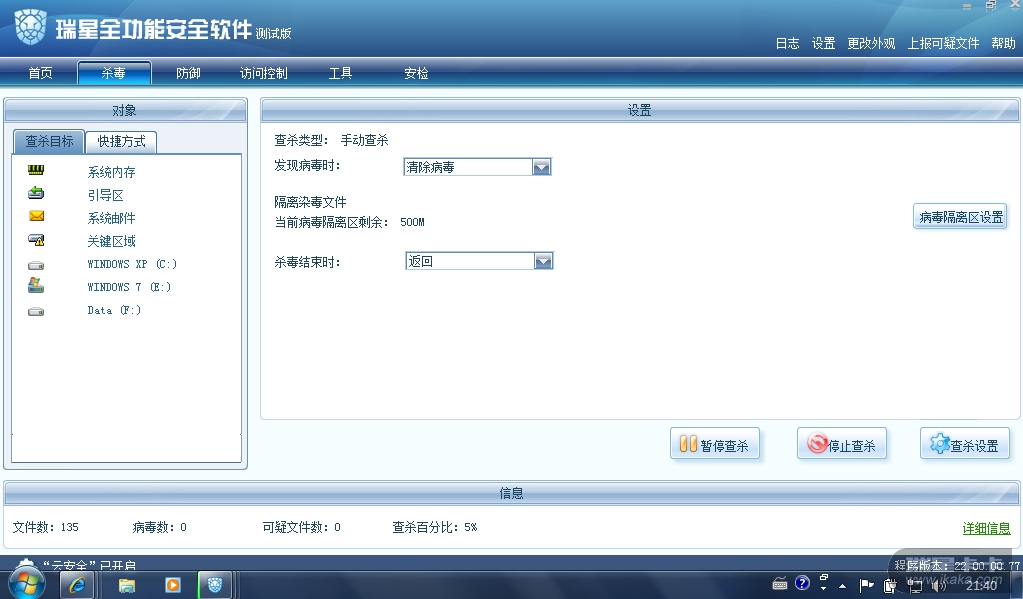Go to the 首页 tab
The width and height of the screenshot is (1023, 599).
40,73
